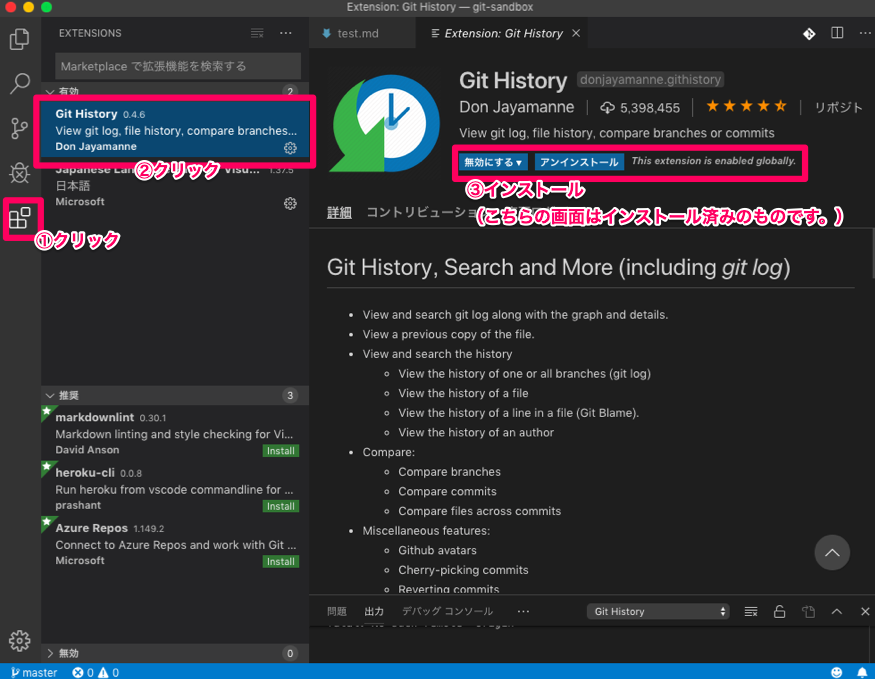Select Git History in extensions list
The width and height of the screenshot is (875, 679).
pyautogui.click(x=175, y=130)
